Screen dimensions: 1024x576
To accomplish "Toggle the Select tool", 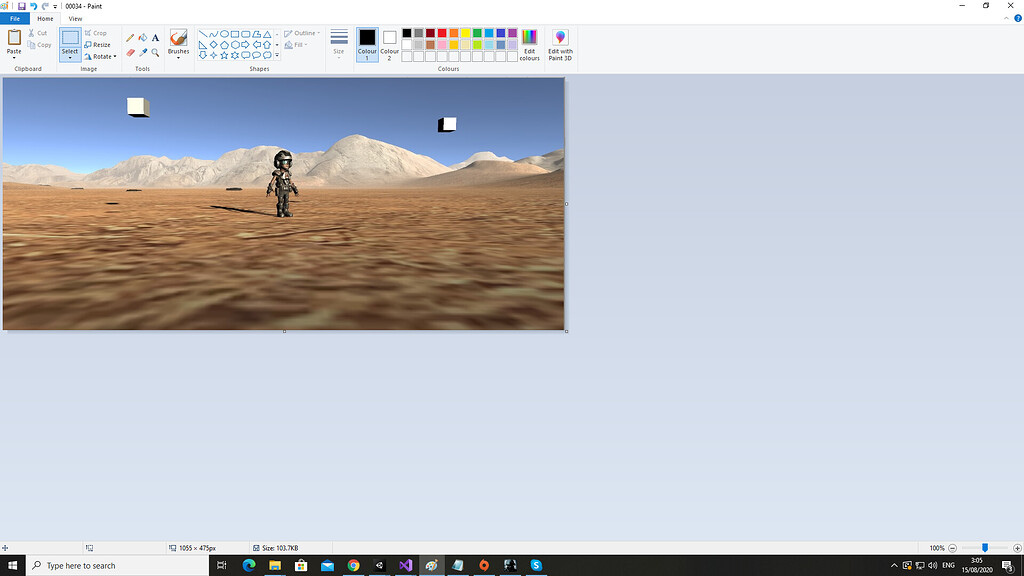I will 69,42.
